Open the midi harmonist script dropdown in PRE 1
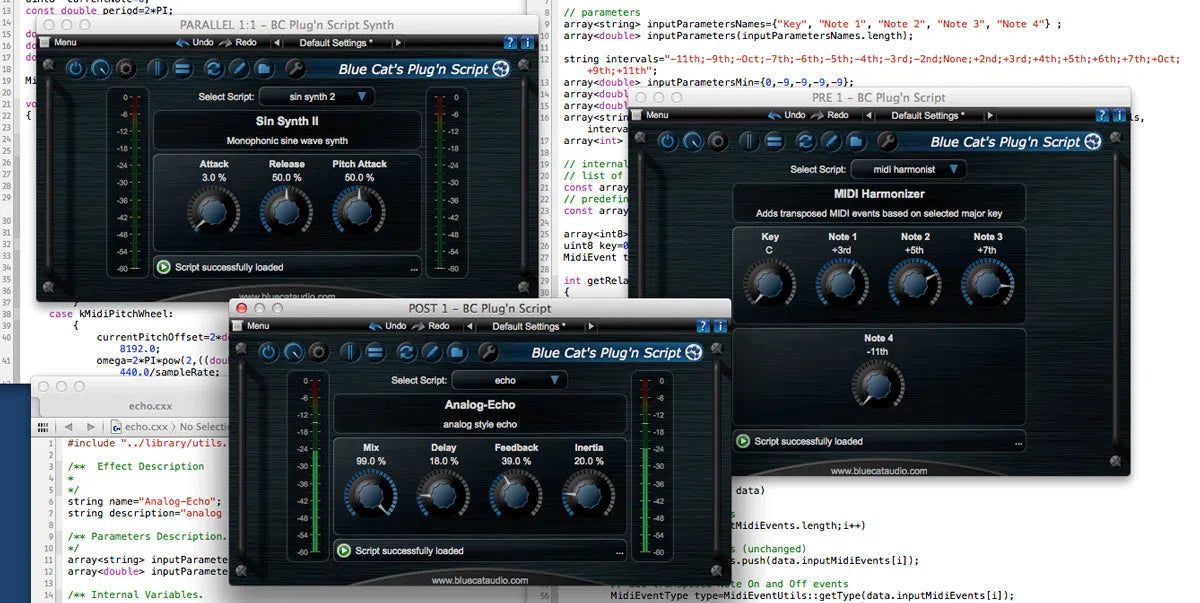This screenshot has height=603, width=1200. coord(906,169)
